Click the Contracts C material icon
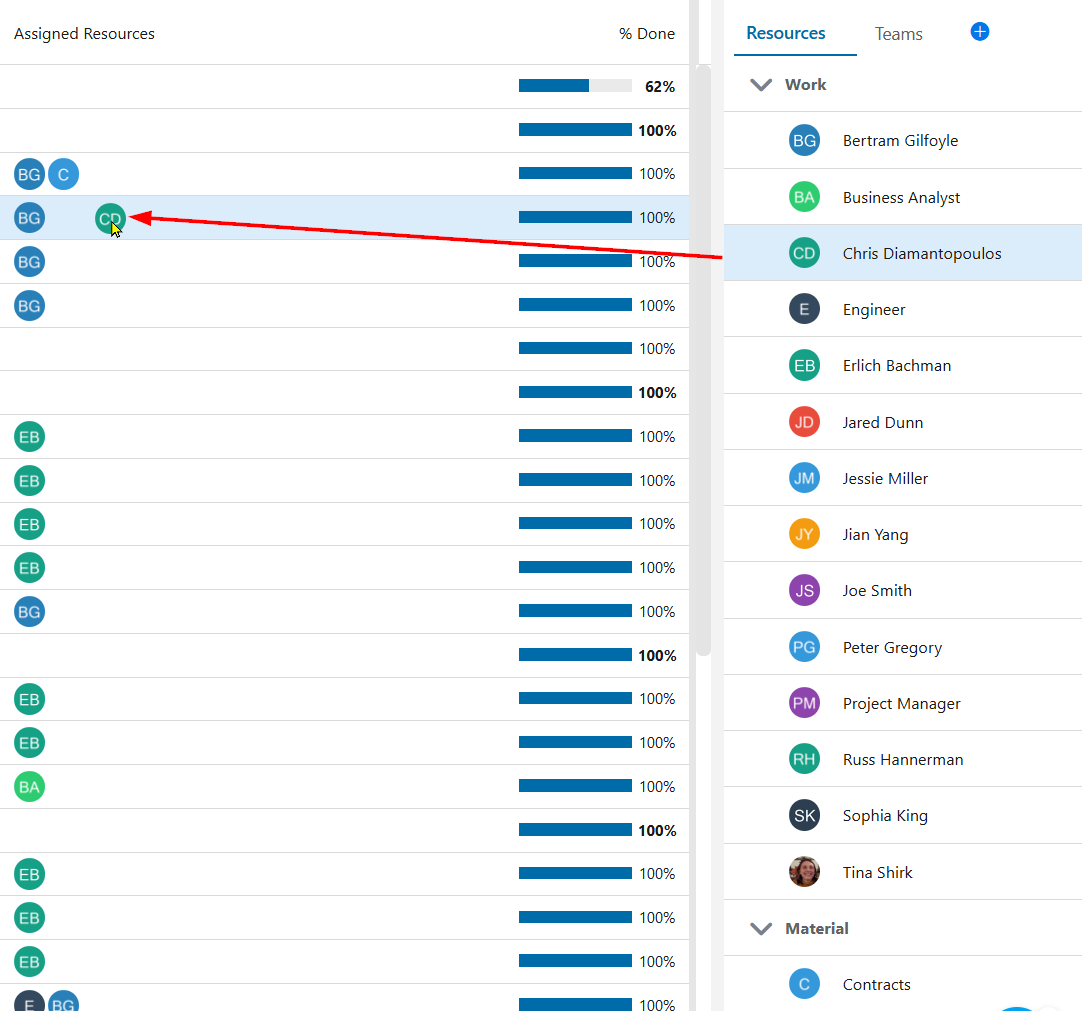 [x=804, y=984]
